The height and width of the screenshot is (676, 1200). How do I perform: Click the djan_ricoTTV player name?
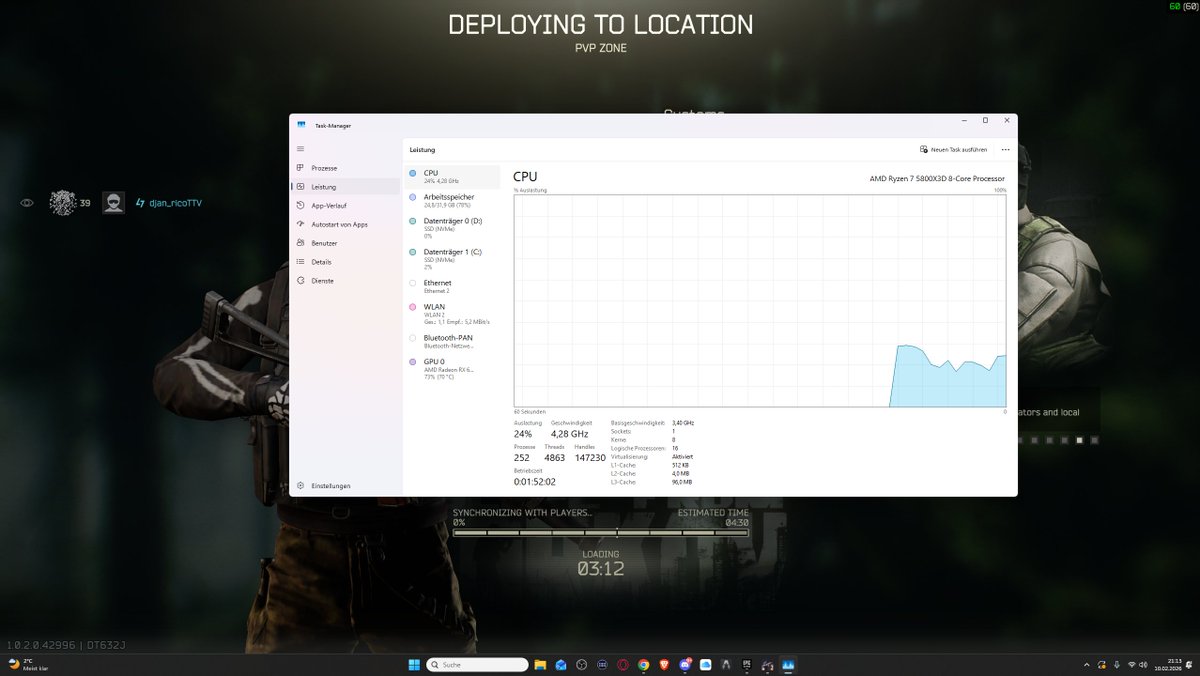click(x=175, y=203)
